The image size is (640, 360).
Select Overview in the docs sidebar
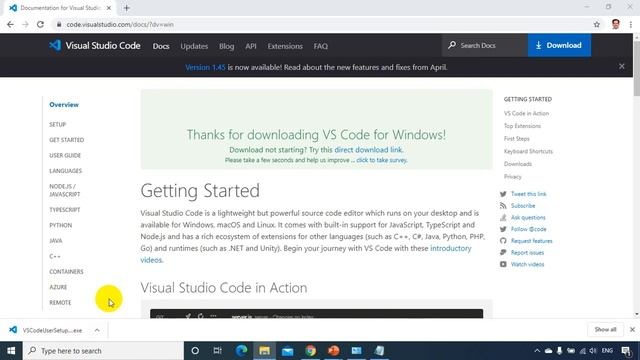tap(64, 104)
